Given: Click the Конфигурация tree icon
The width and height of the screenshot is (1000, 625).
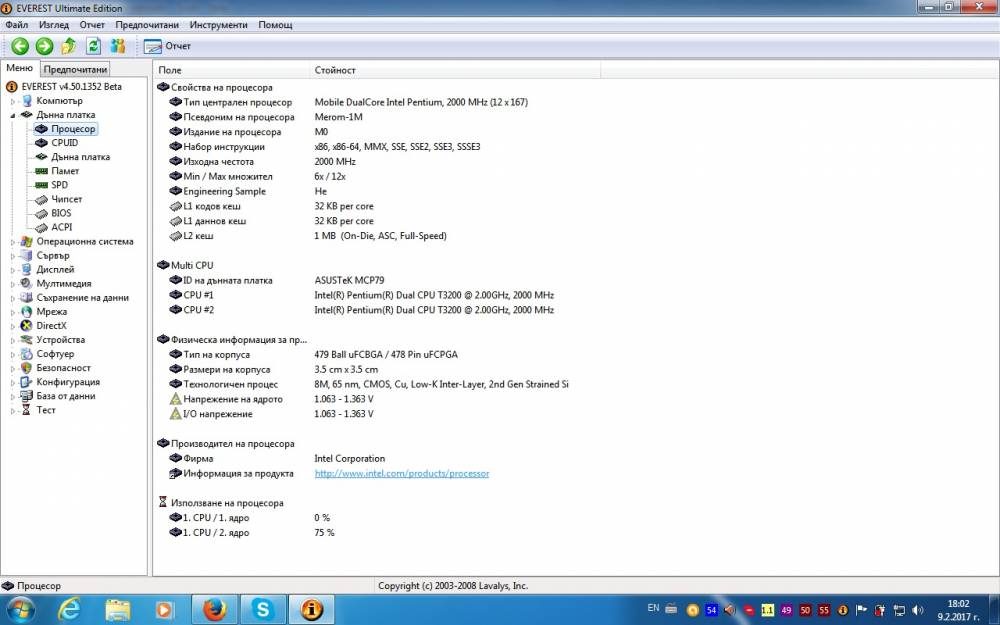Looking at the screenshot, I should (x=26, y=382).
